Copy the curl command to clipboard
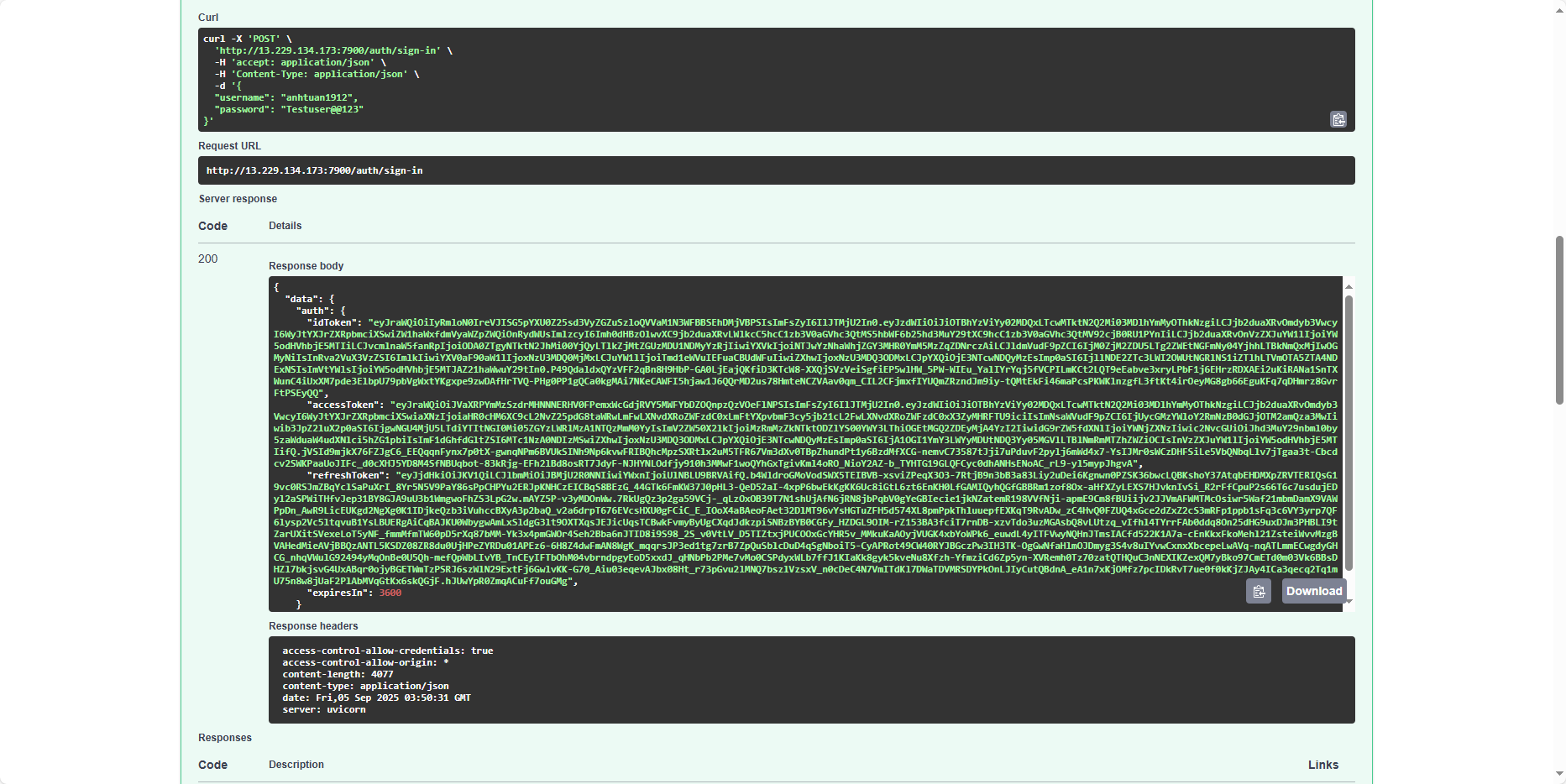This screenshot has width=1566, height=784. 1338,120
